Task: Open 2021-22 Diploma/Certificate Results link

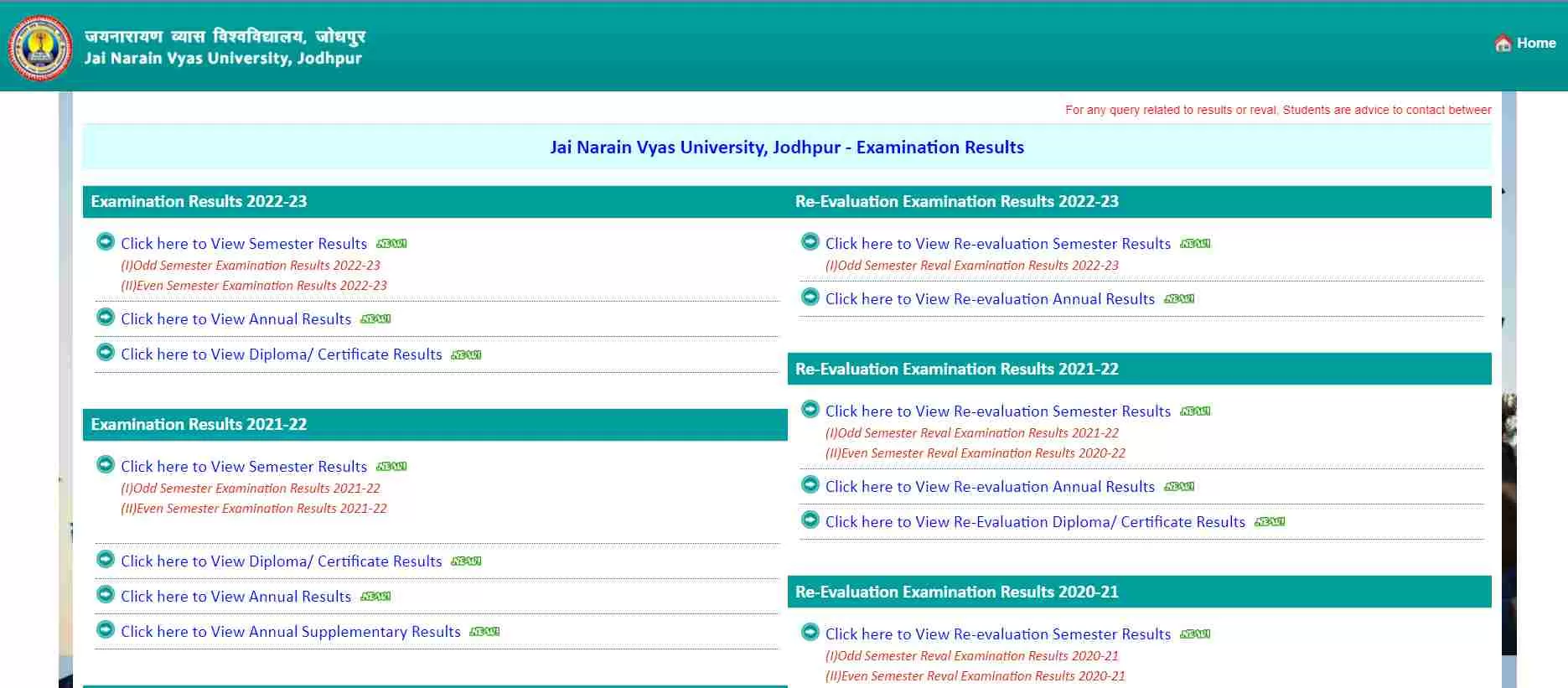Action: (x=282, y=561)
